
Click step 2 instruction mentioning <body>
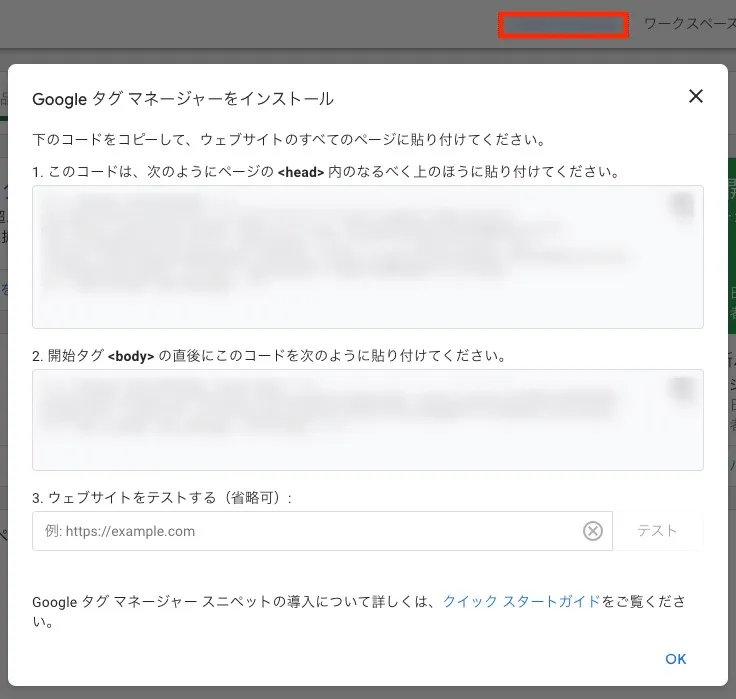click(269, 356)
